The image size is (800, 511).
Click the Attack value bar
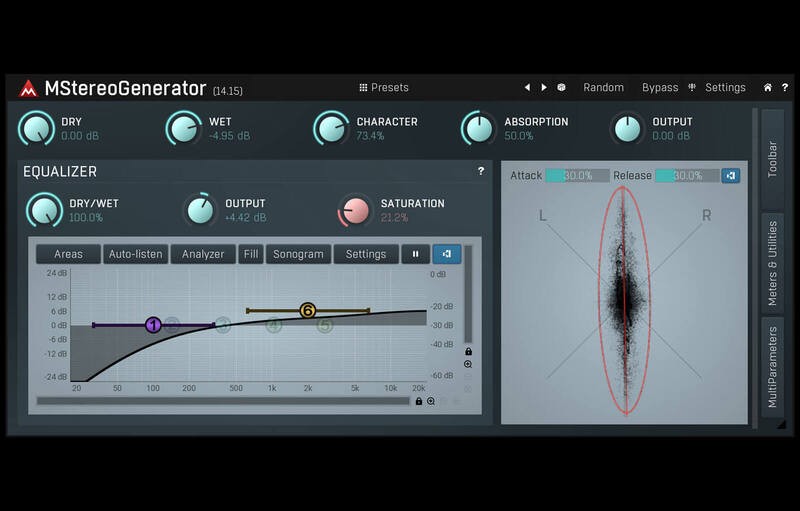578,175
